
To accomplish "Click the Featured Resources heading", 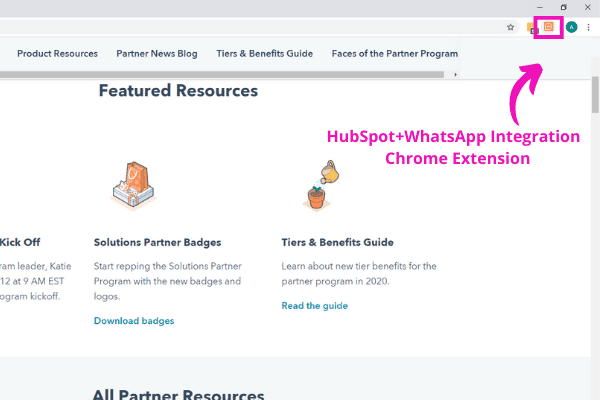I will pyautogui.click(x=178, y=91).
